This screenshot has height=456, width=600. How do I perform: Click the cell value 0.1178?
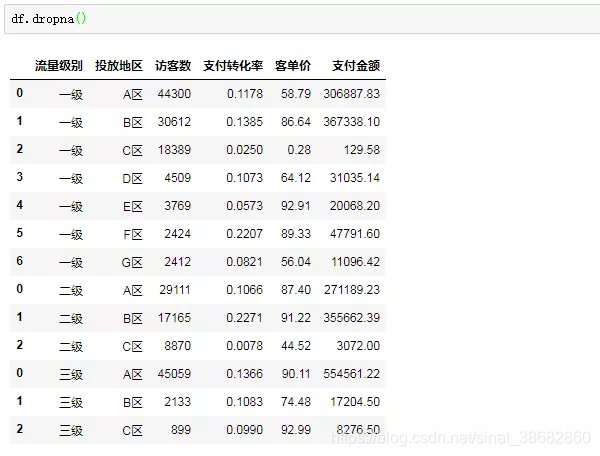pos(245,94)
